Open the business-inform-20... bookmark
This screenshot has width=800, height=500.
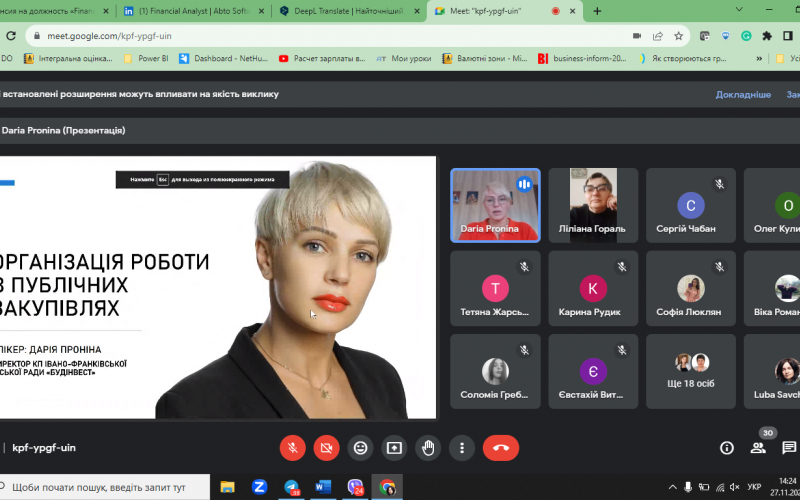click(582, 59)
